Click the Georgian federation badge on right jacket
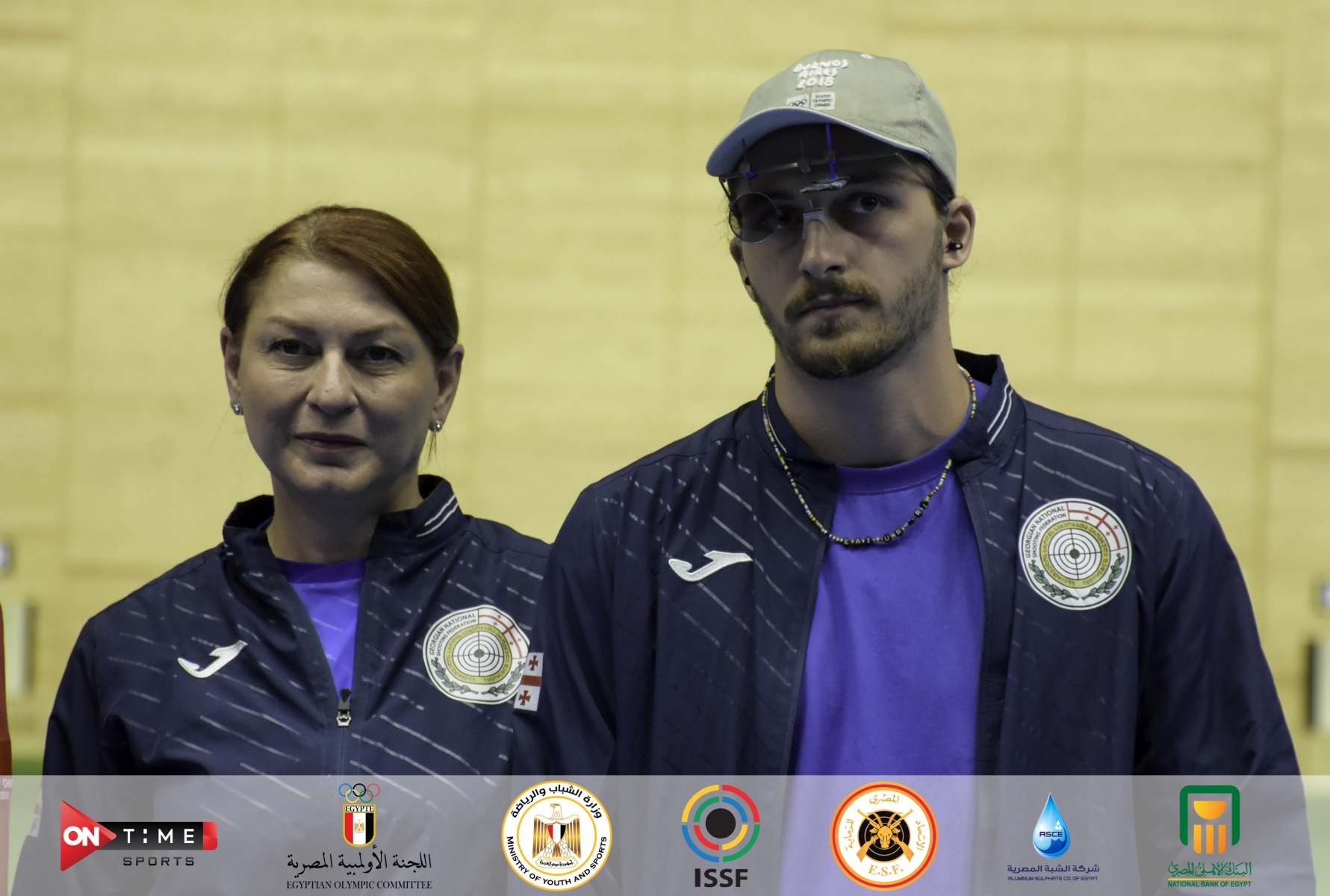The height and width of the screenshot is (896, 1330). (x=1075, y=553)
